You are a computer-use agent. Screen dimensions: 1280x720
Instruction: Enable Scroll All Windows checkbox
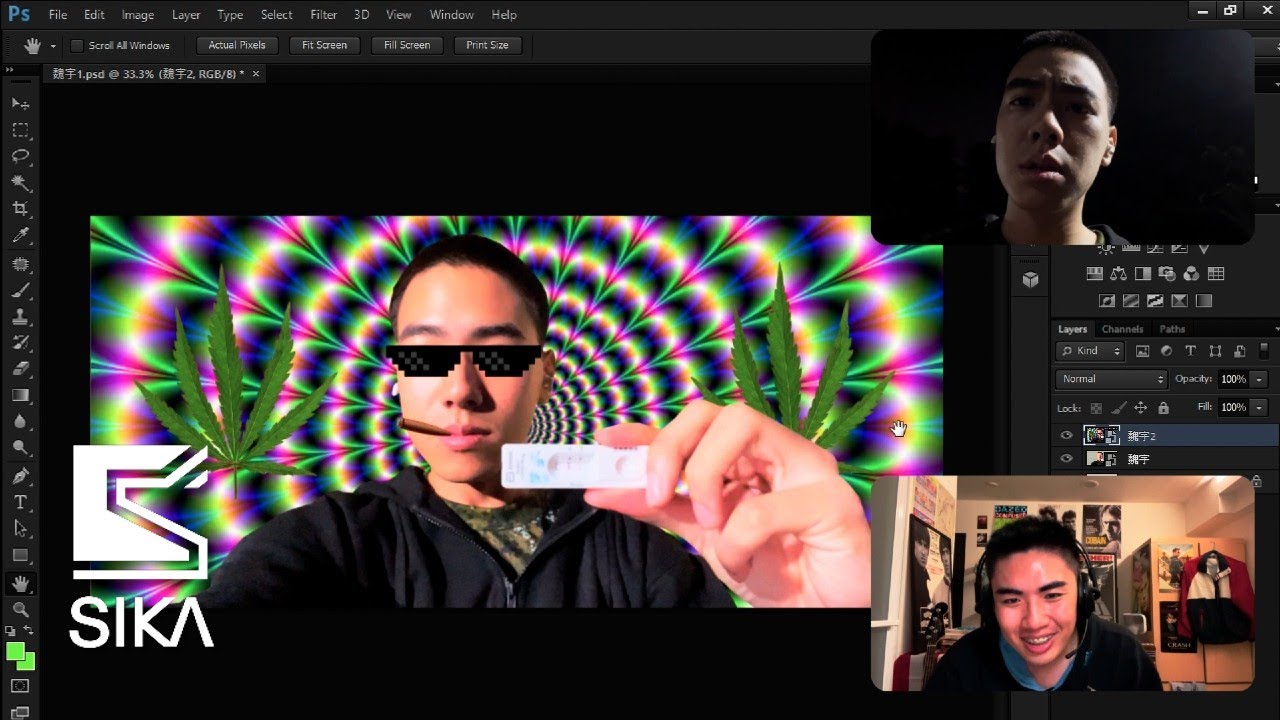pos(77,46)
